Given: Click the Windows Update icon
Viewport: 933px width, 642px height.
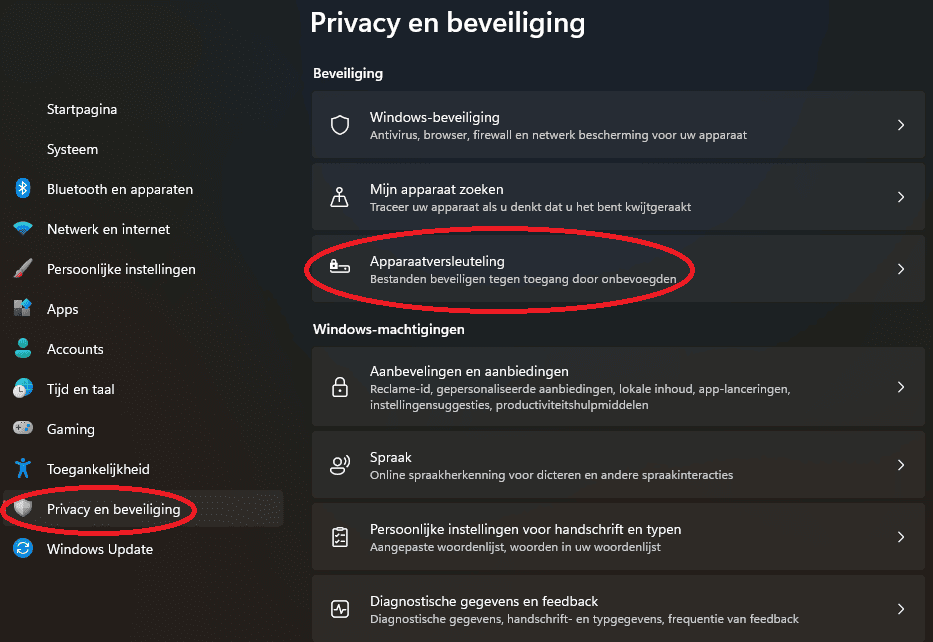Looking at the screenshot, I should point(23,549).
